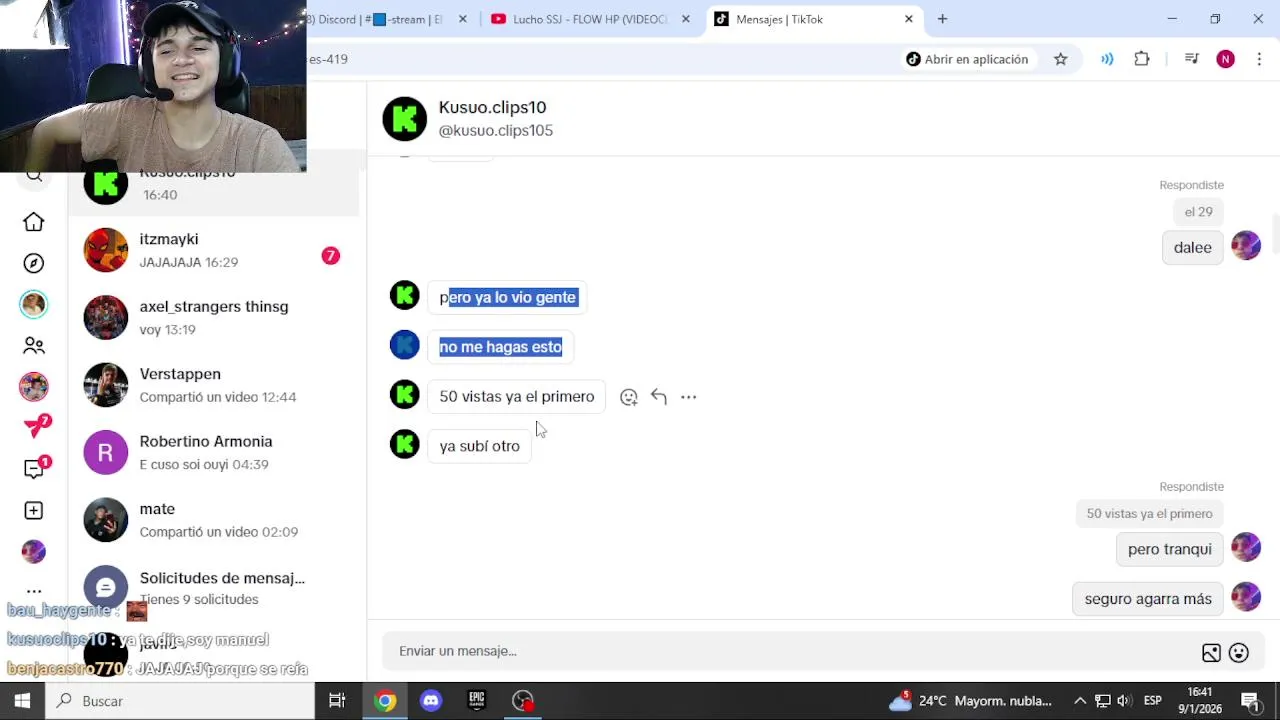Image resolution: width=1280 pixels, height=720 pixels.
Task: Open Chrome extensions puzzle icon
Action: [x=1142, y=59]
